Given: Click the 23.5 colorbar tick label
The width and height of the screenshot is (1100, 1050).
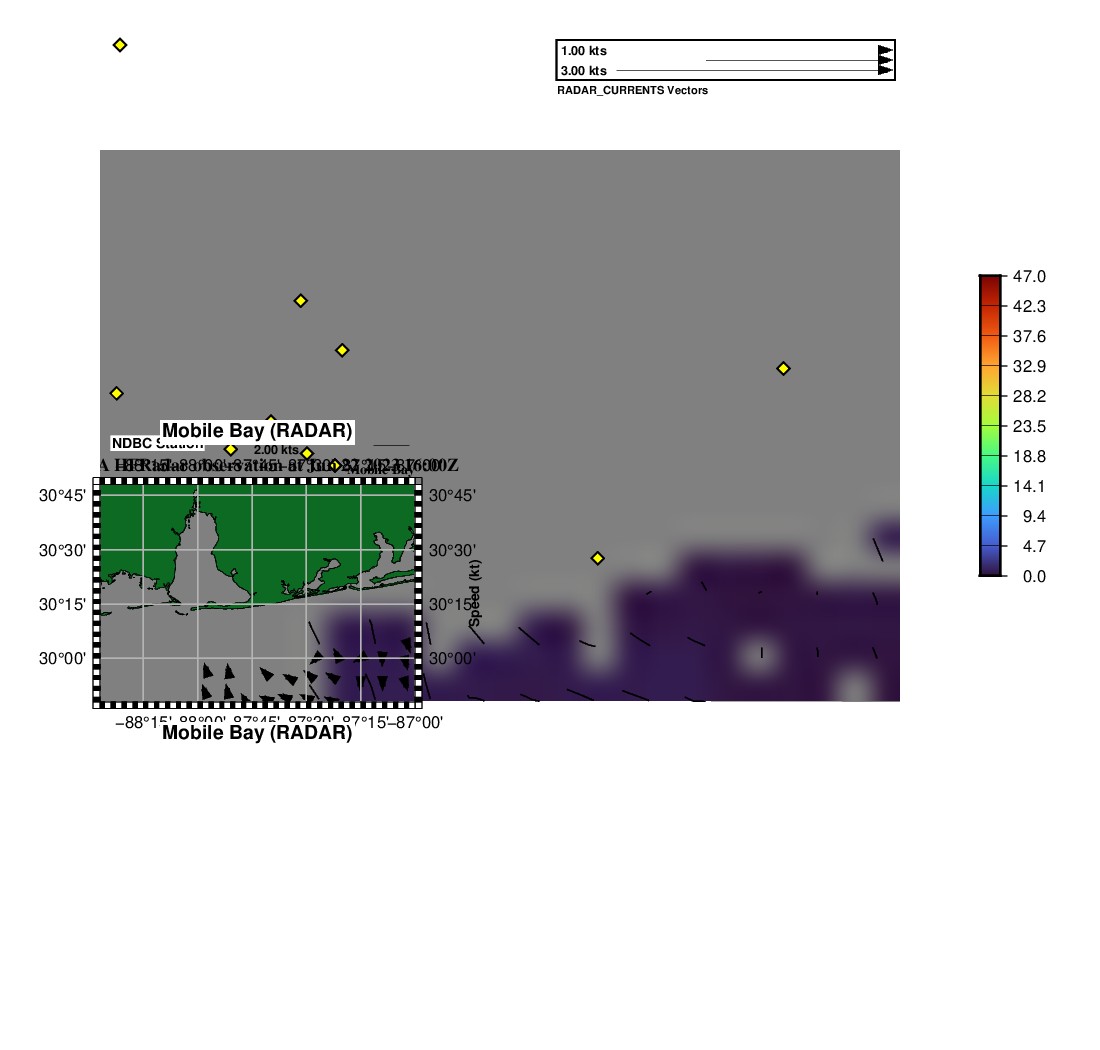Looking at the screenshot, I should [1029, 426].
